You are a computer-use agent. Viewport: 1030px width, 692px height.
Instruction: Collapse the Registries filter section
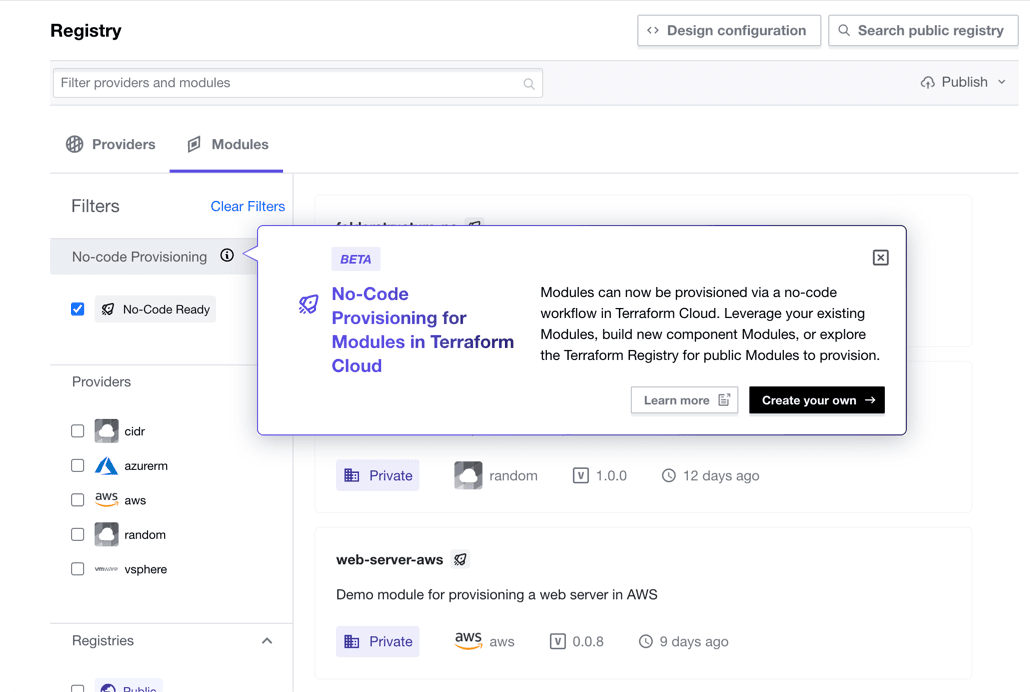[267, 641]
